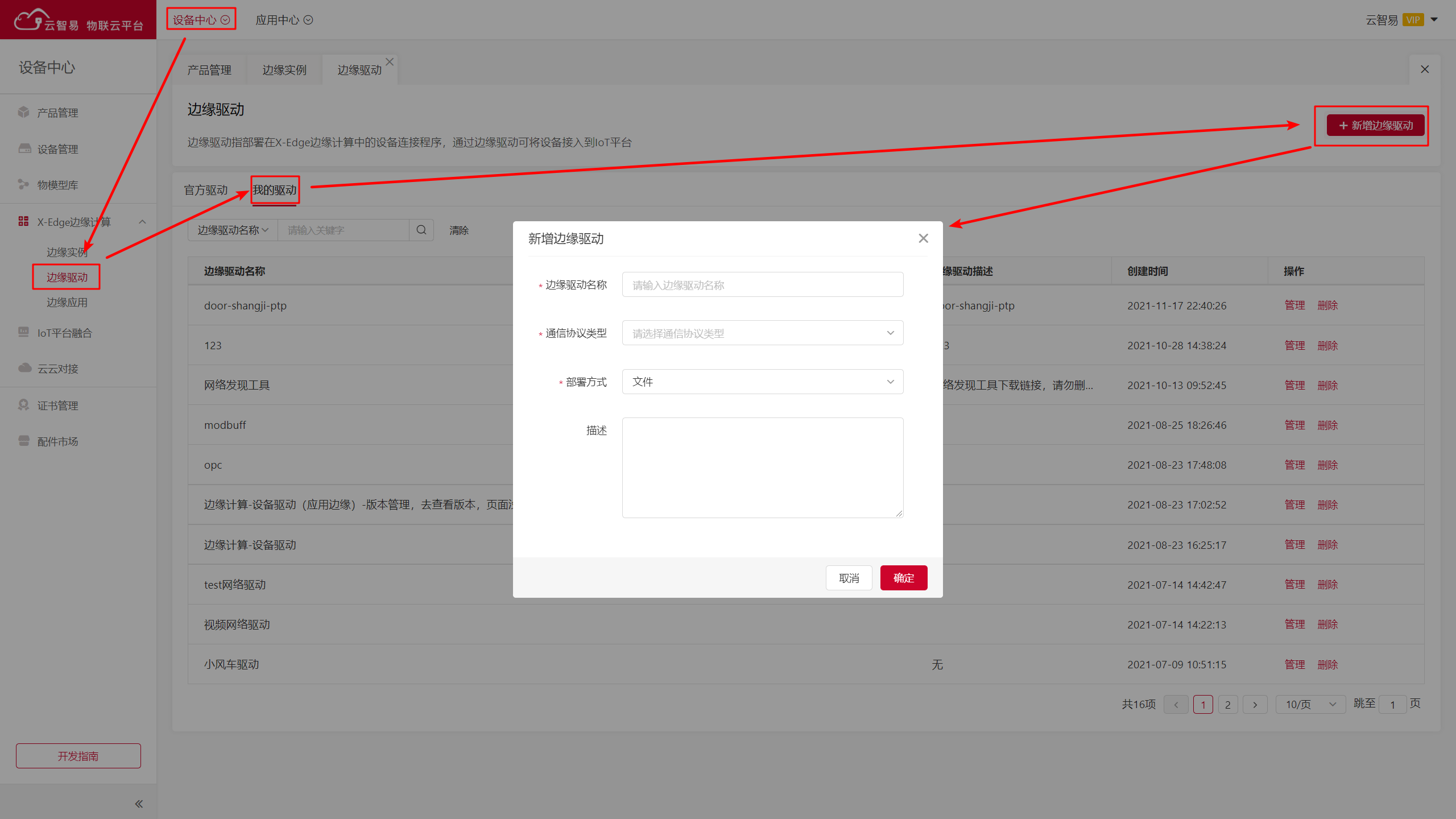Switch to the 官方驱动 tab
This screenshot has width=1456, height=819.
pyautogui.click(x=205, y=190)
